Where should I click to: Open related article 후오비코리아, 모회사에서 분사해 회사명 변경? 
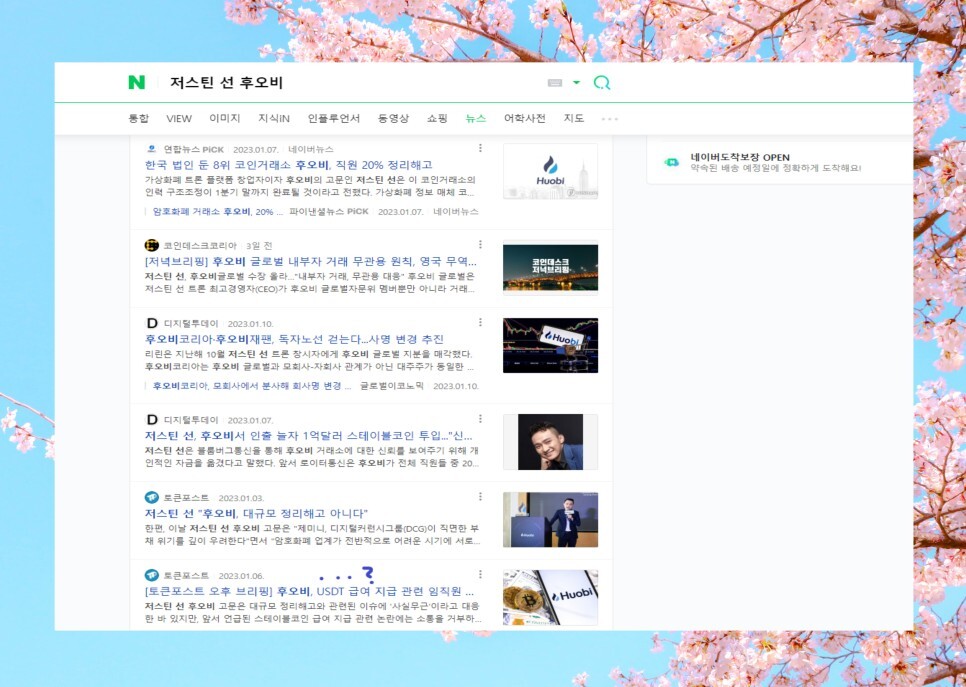251,386
